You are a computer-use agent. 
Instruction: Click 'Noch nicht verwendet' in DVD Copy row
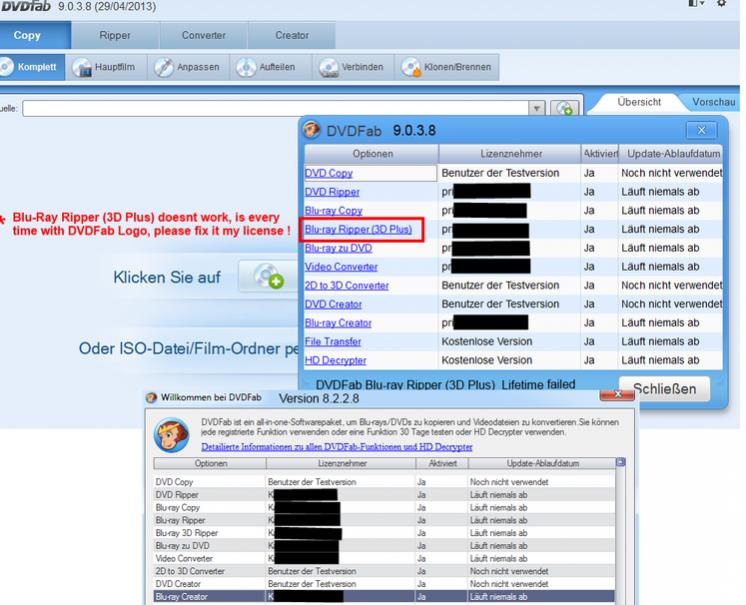671,173
